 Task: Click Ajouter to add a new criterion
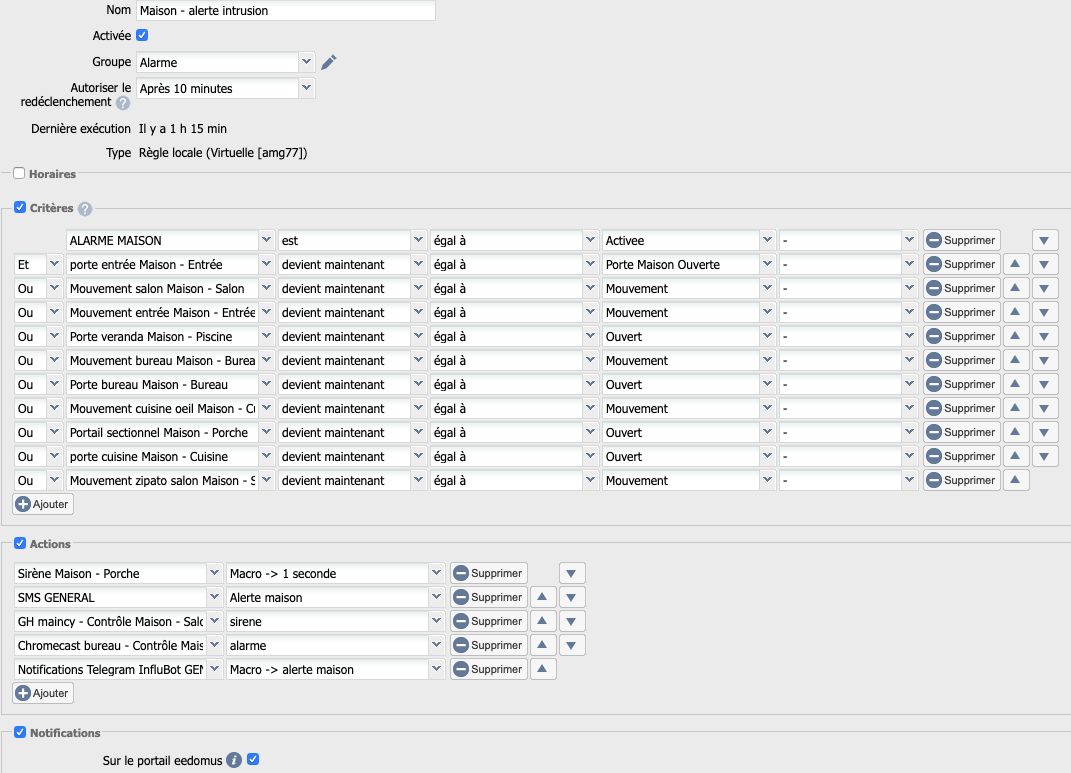click(x=43, y=504)
